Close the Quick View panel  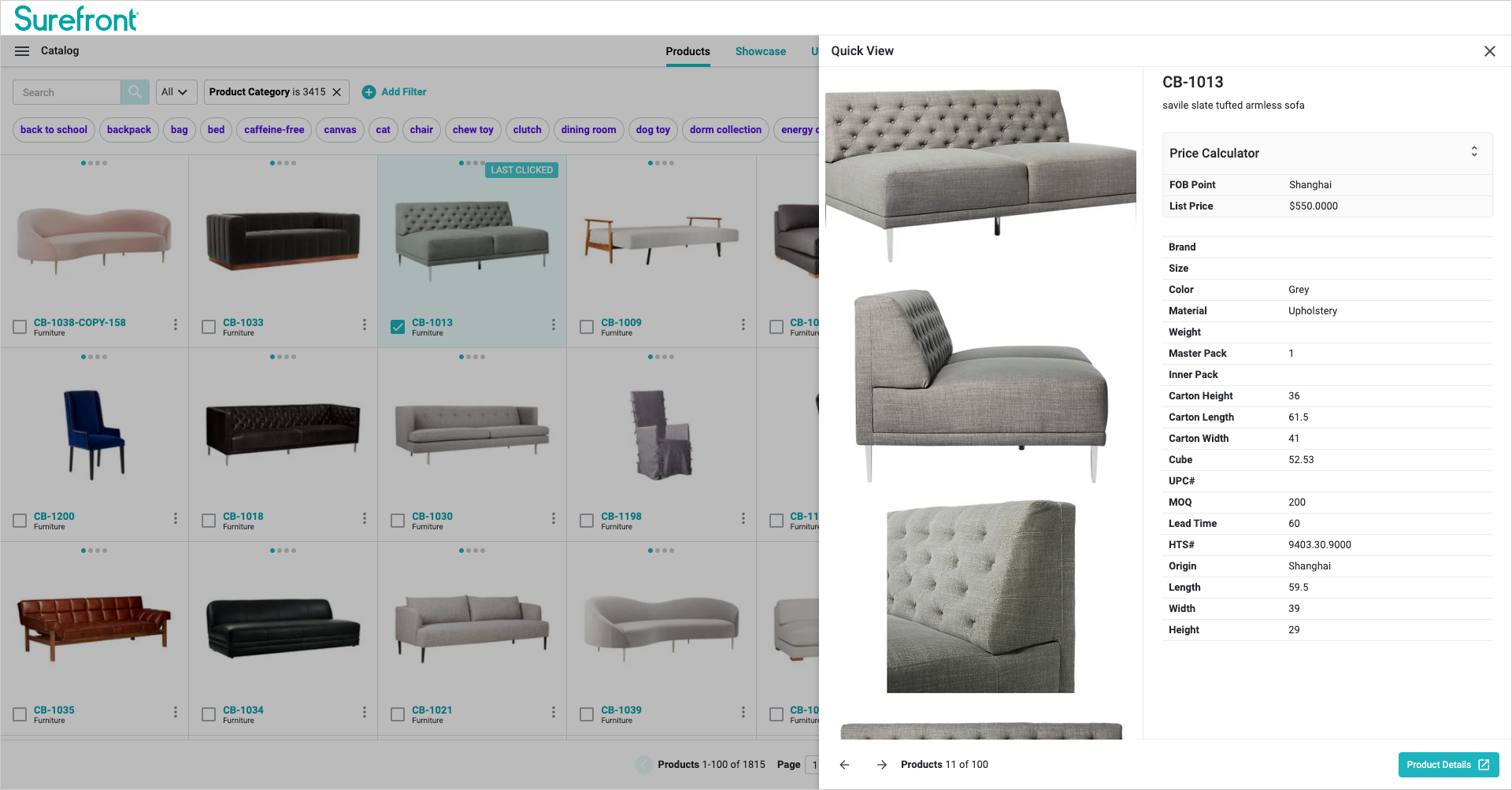1489,51
